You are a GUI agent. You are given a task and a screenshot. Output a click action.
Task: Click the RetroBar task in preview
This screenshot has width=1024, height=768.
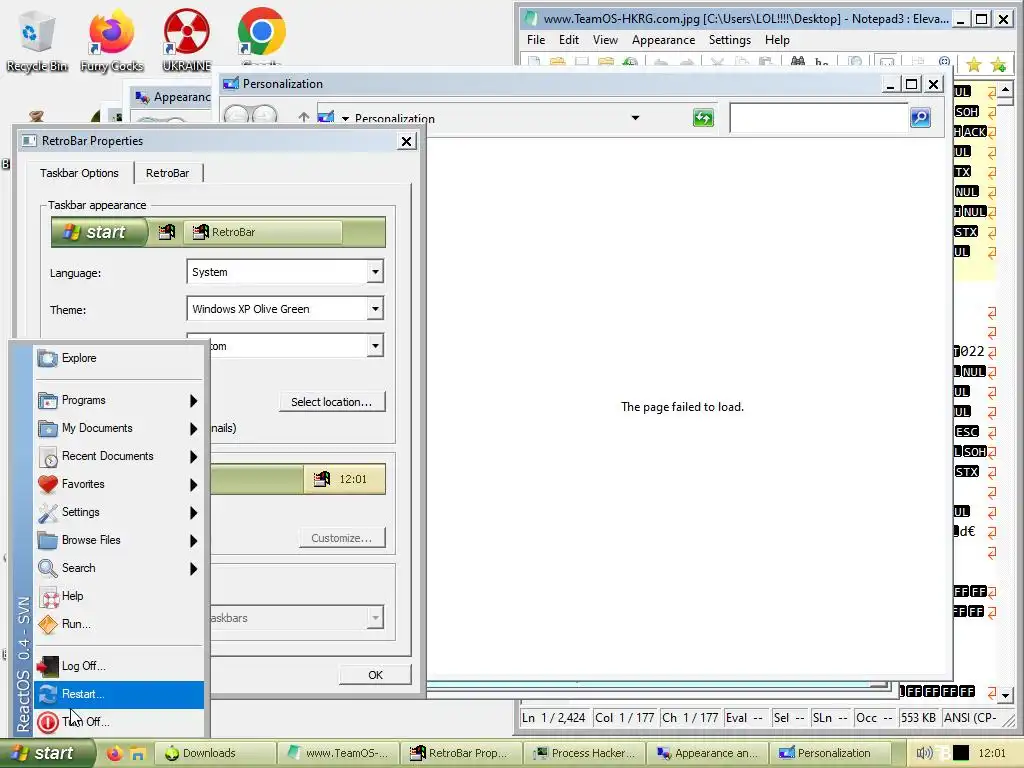(263, 232)
